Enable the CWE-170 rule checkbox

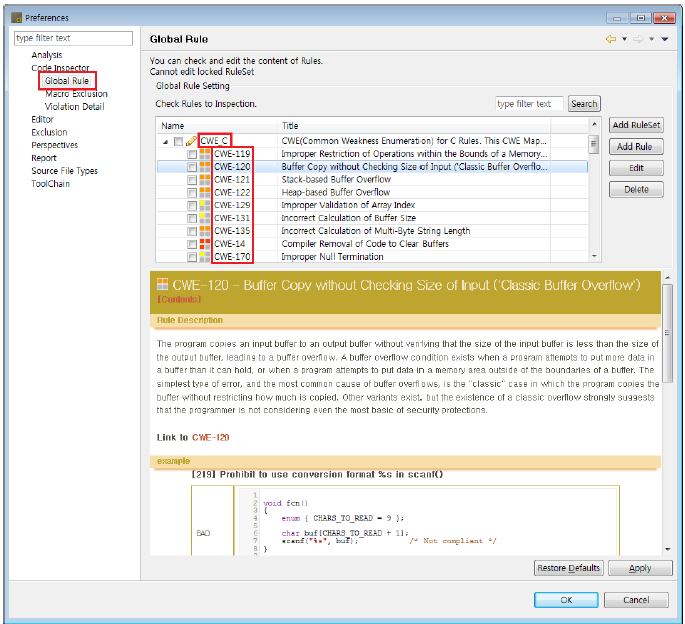(192, 257)
